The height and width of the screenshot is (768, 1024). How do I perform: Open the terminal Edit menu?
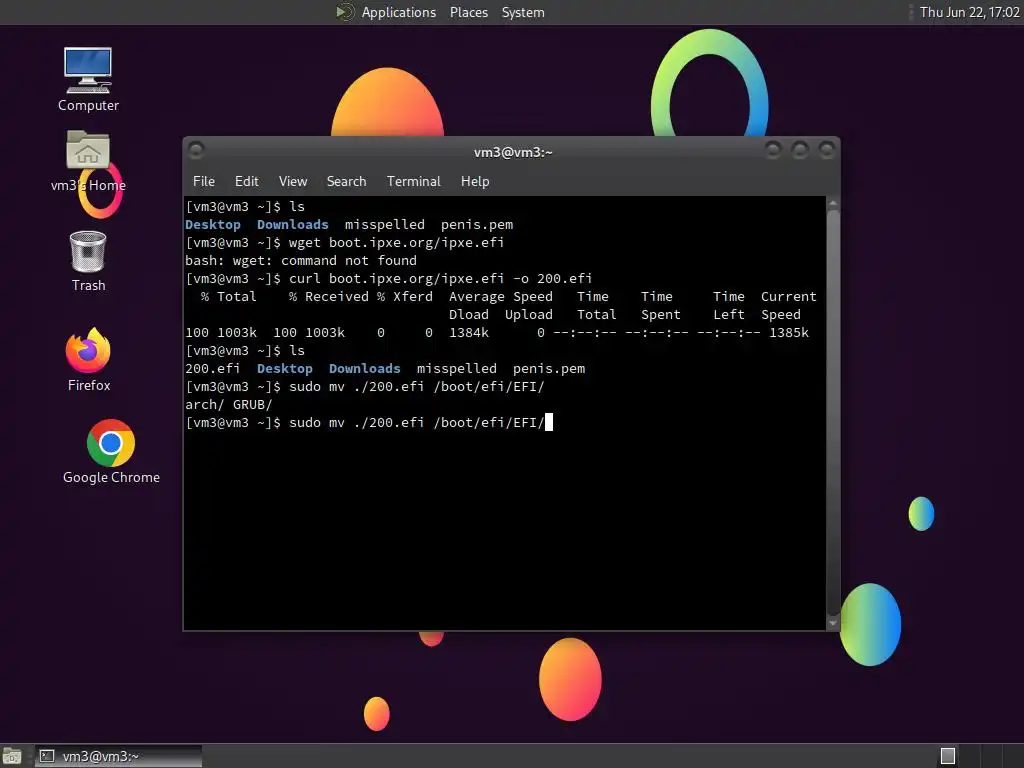tap(246, 182)
